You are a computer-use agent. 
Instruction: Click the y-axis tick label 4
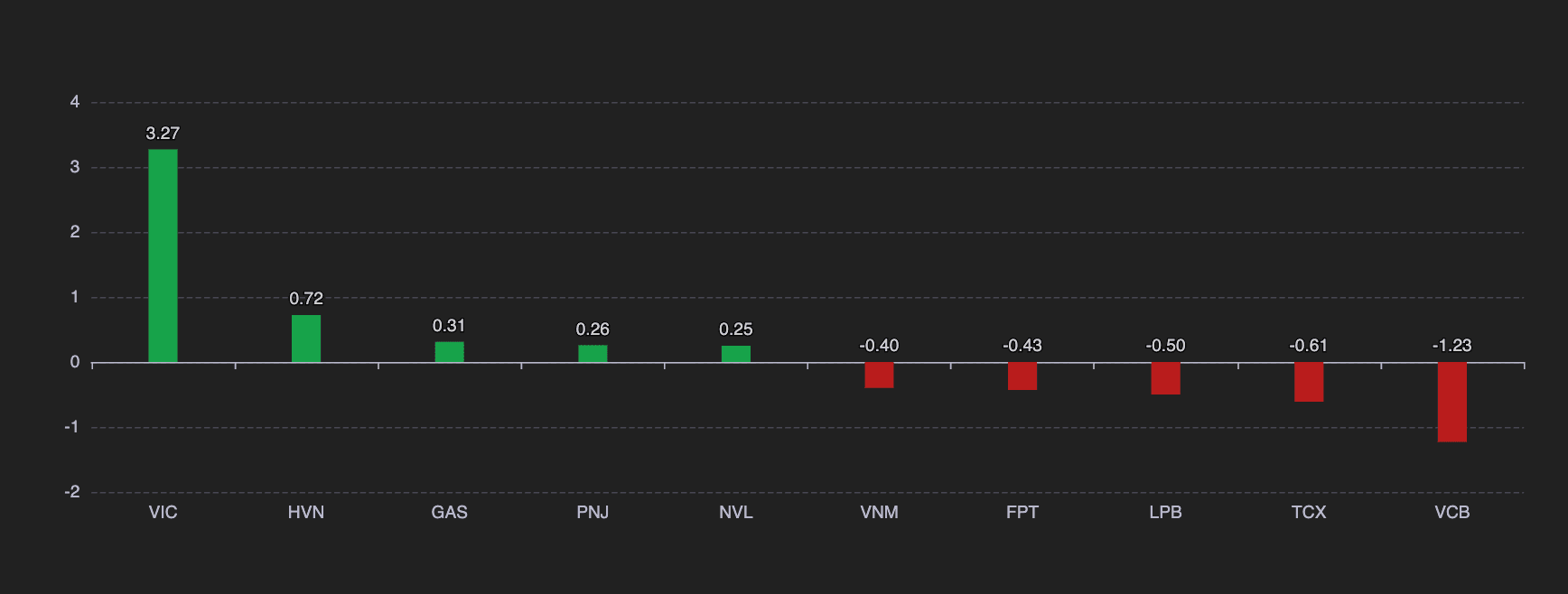[75, 102]
